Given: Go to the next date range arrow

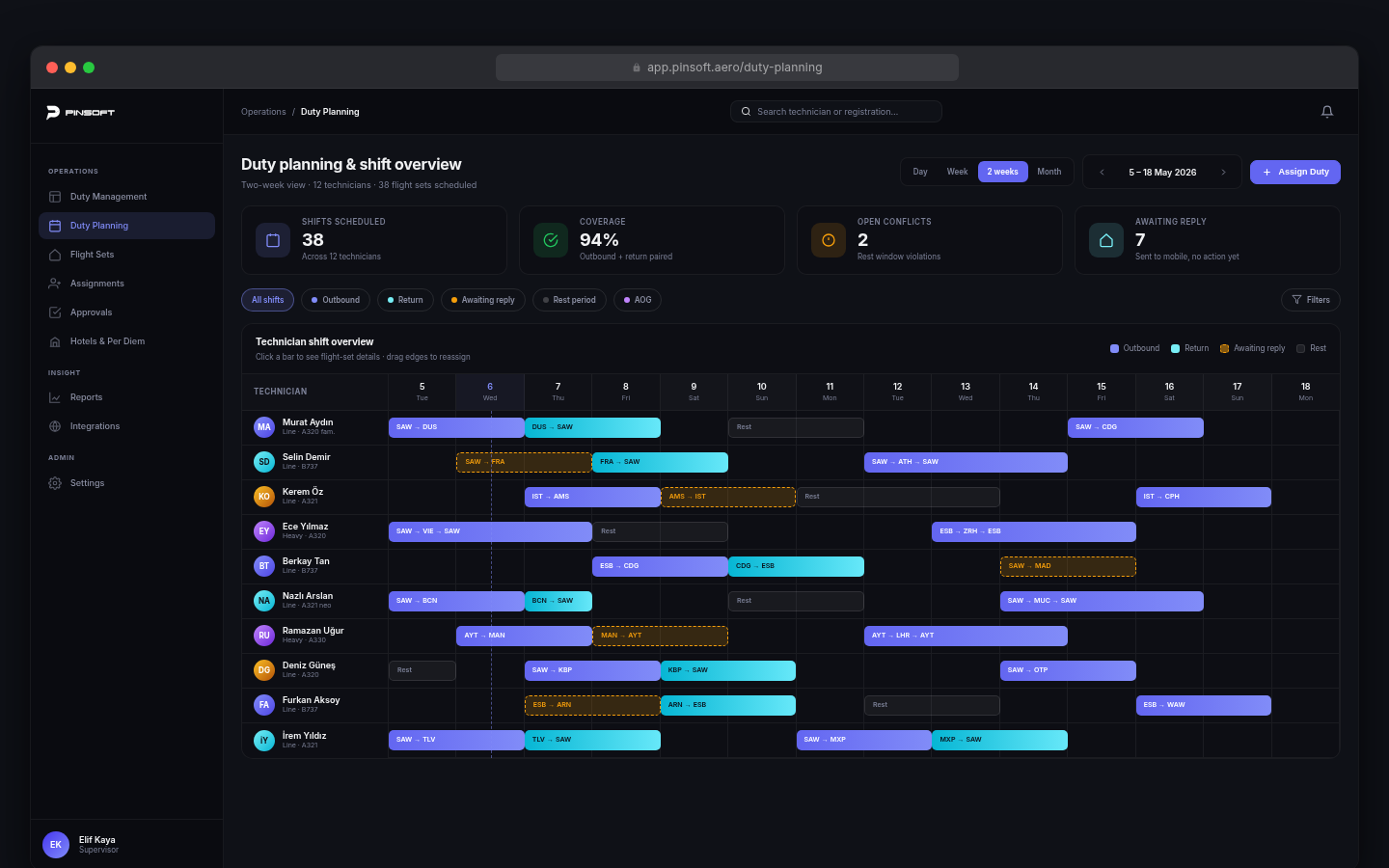Looking at the screenshot, I should (1223, 173).
